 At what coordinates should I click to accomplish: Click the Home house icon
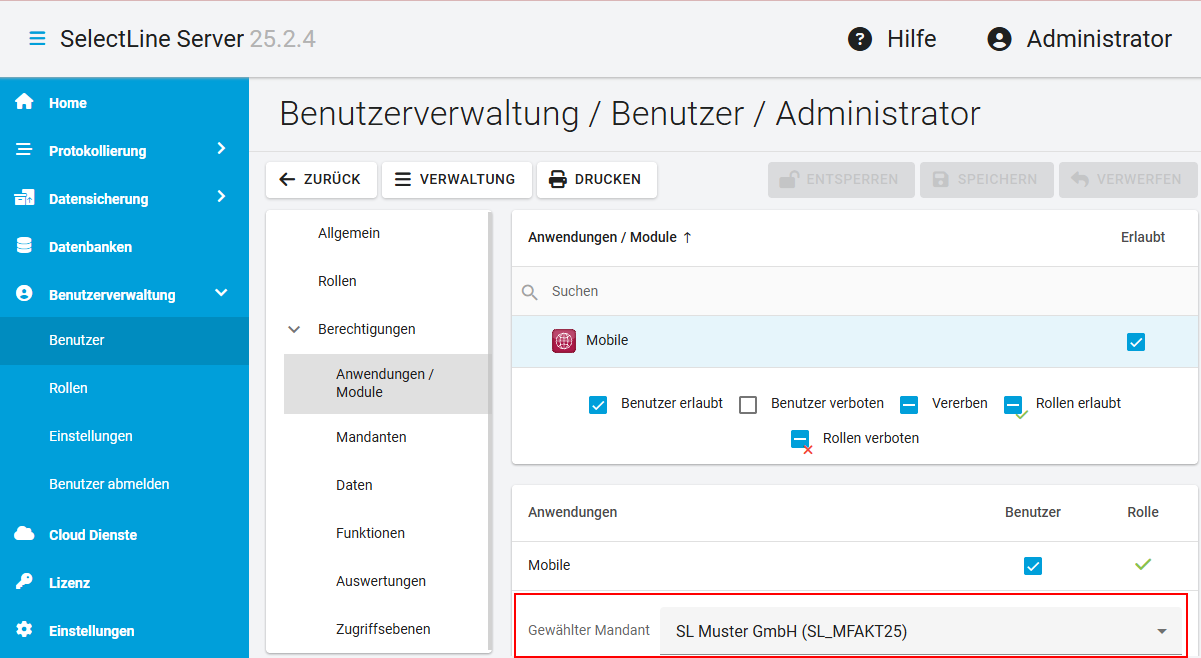click(x=24, y=102)
